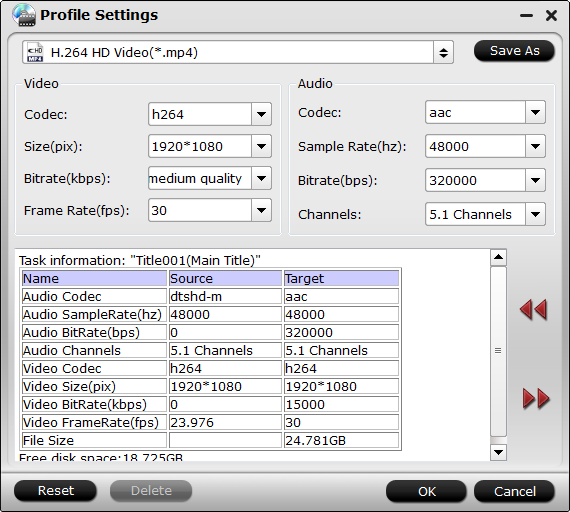570x512 pixels.
Task: Expand the video Bitrate(kbps) dropdown
Action: click(261, 178)
